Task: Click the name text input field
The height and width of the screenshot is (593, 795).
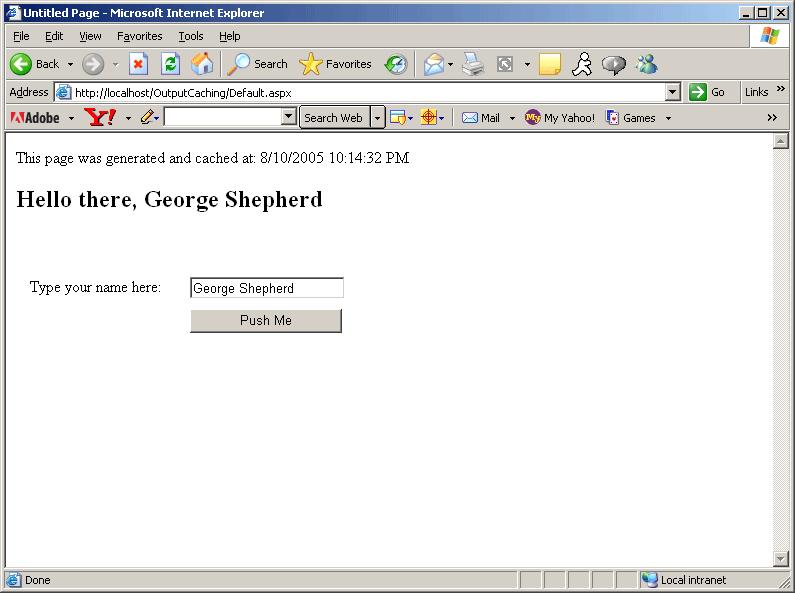Action: coord(266,288)
